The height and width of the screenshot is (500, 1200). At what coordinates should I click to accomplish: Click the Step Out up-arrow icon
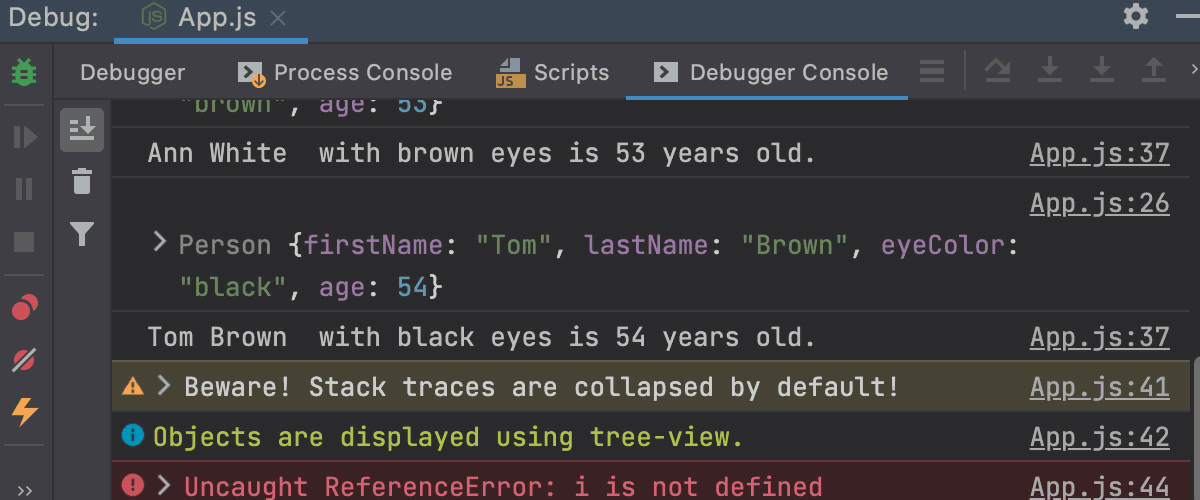coord(1153,69)
